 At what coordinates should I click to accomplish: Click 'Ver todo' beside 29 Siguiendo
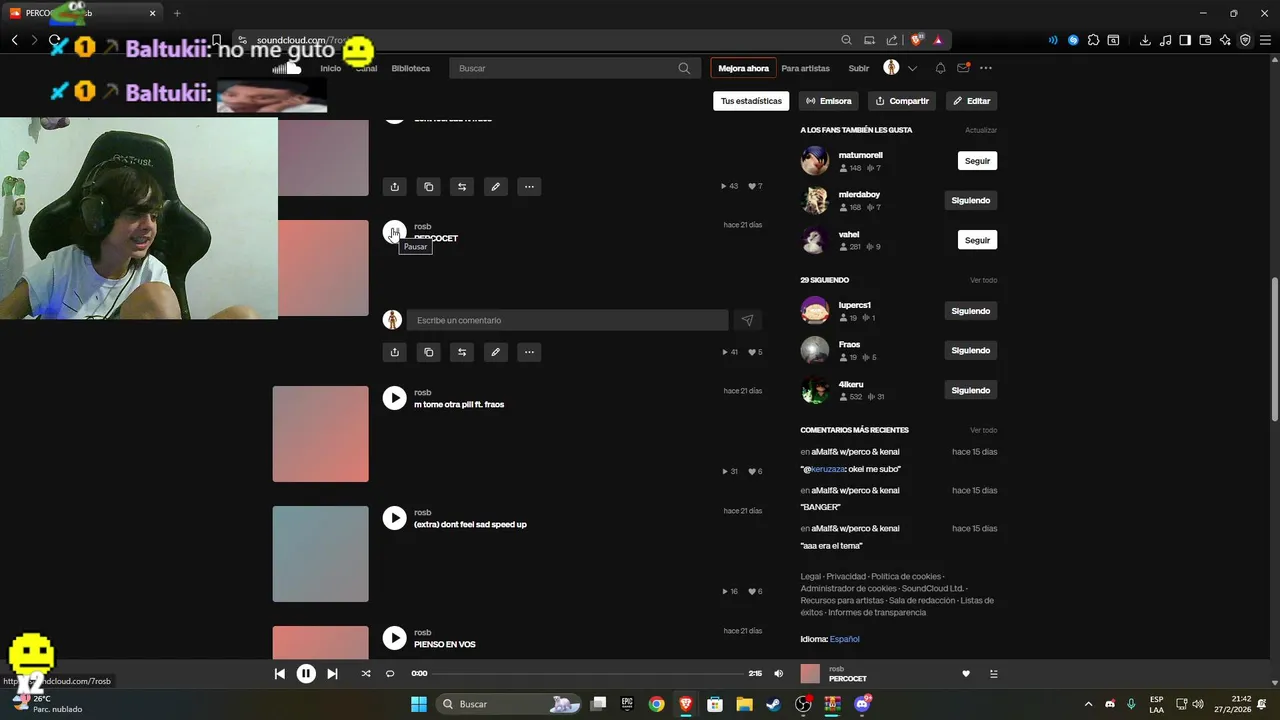[x=983, y=280]
